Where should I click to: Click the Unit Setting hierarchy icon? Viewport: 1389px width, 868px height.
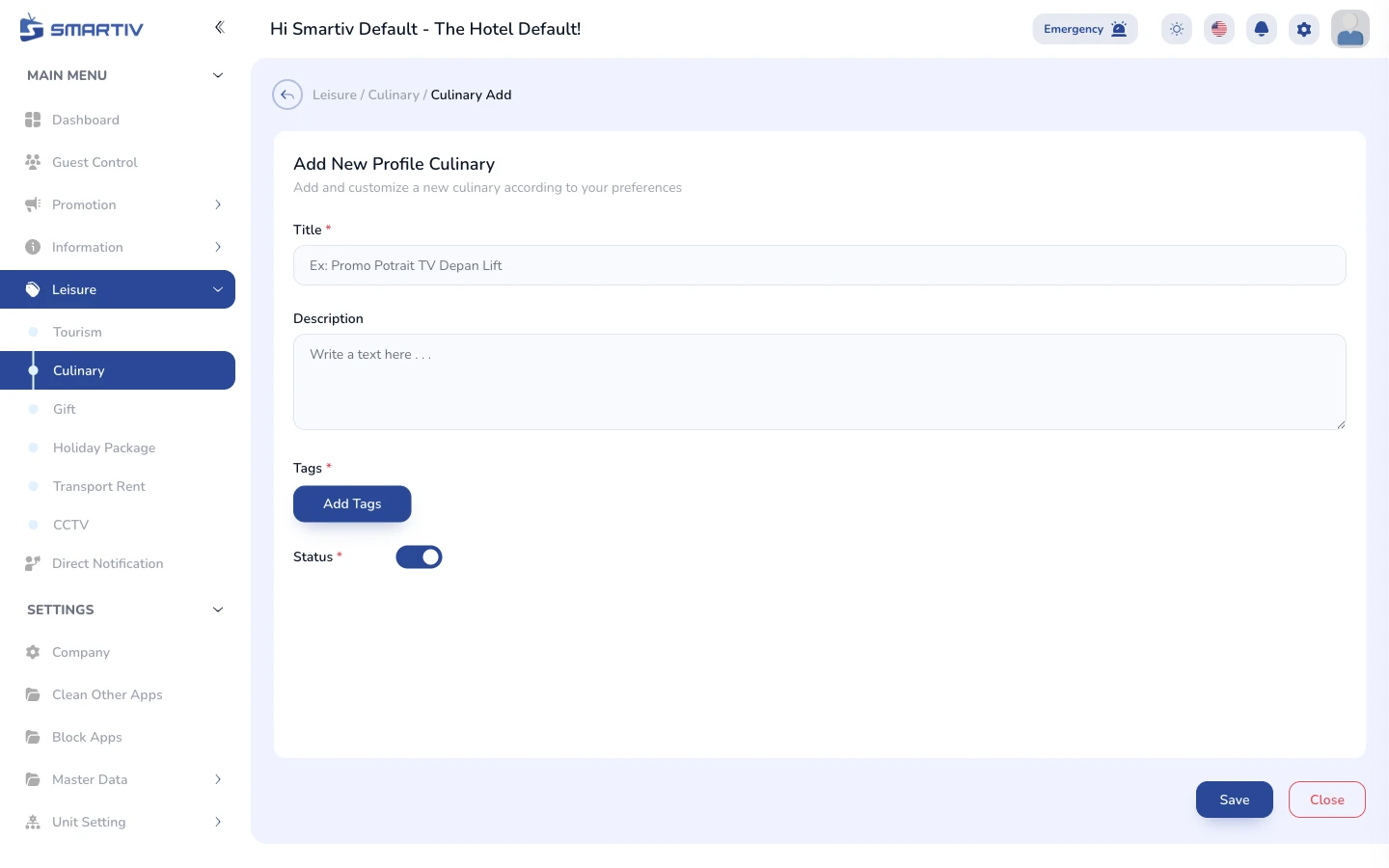coord(33,822)
